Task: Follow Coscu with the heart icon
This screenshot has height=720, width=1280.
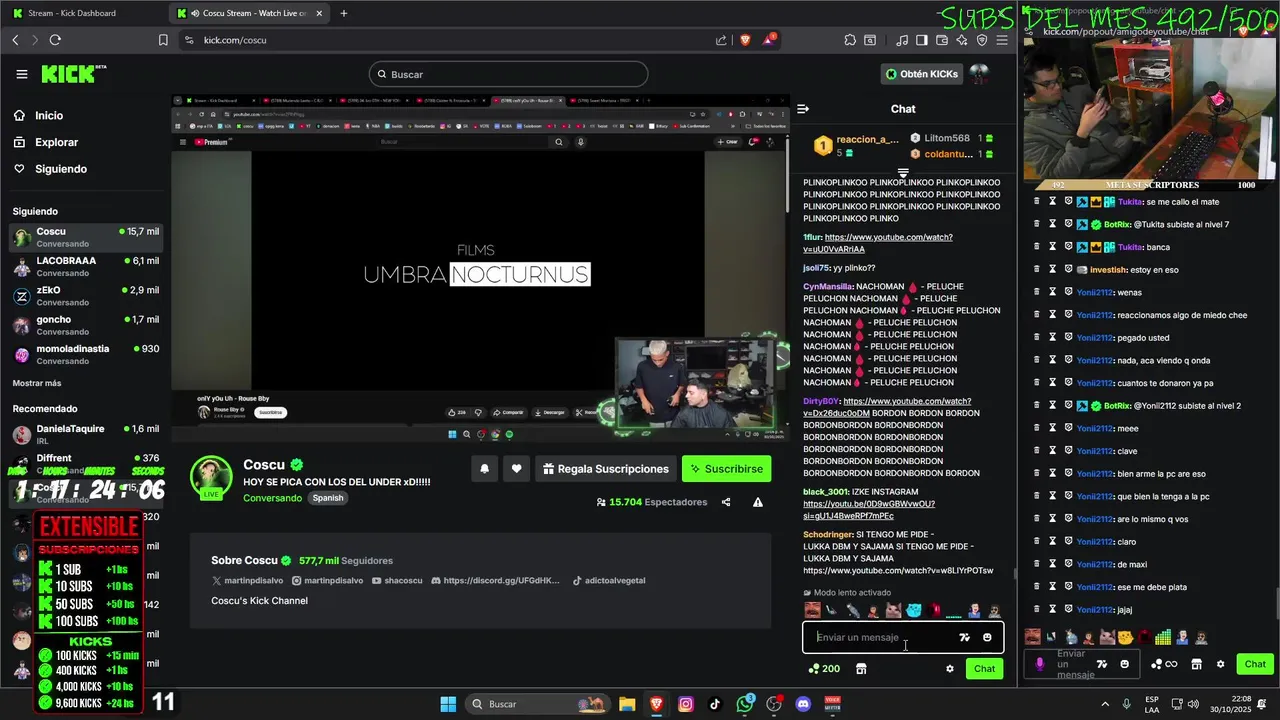Action: pyautogui.click(x=517, y=469)
